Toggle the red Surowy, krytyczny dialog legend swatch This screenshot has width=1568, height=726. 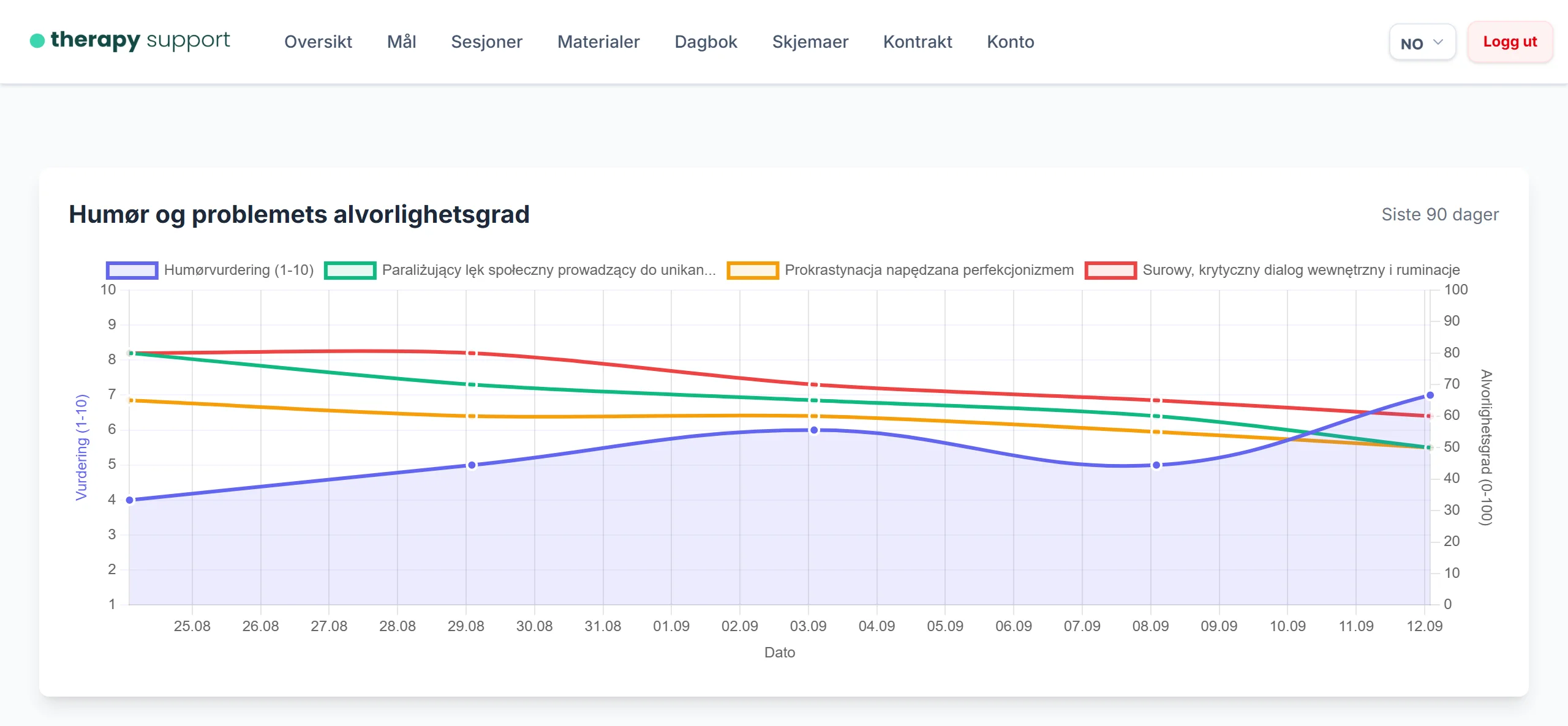pyautogui.click(x=1110, y=270)
